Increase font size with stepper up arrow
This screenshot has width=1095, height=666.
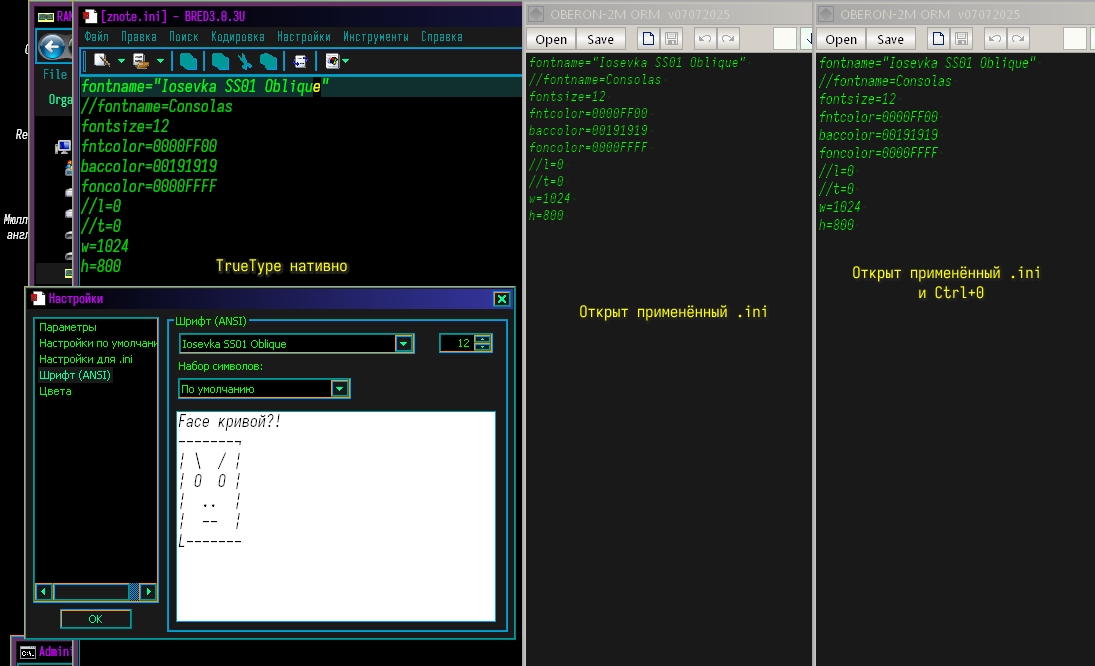pos(483,339)
